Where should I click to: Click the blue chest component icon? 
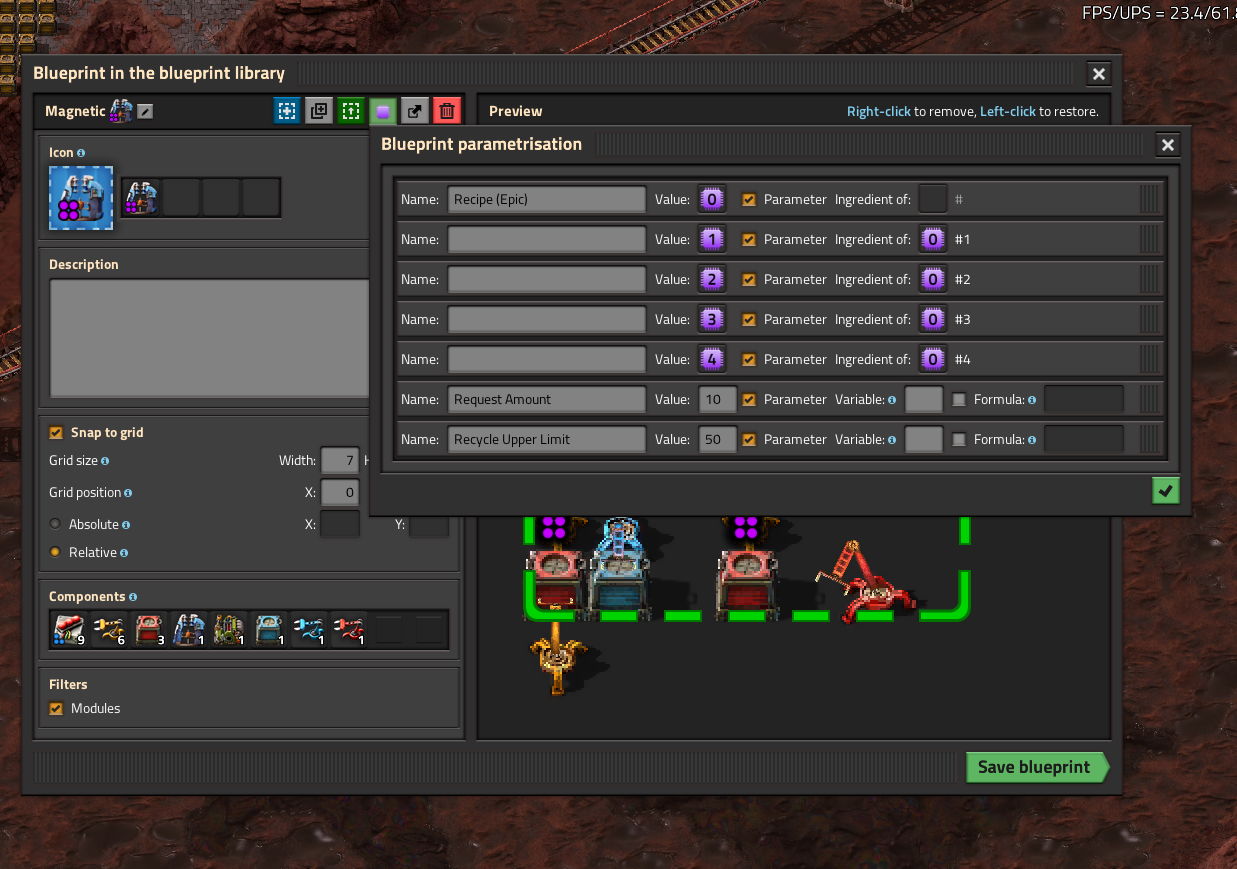pos(269,629)
